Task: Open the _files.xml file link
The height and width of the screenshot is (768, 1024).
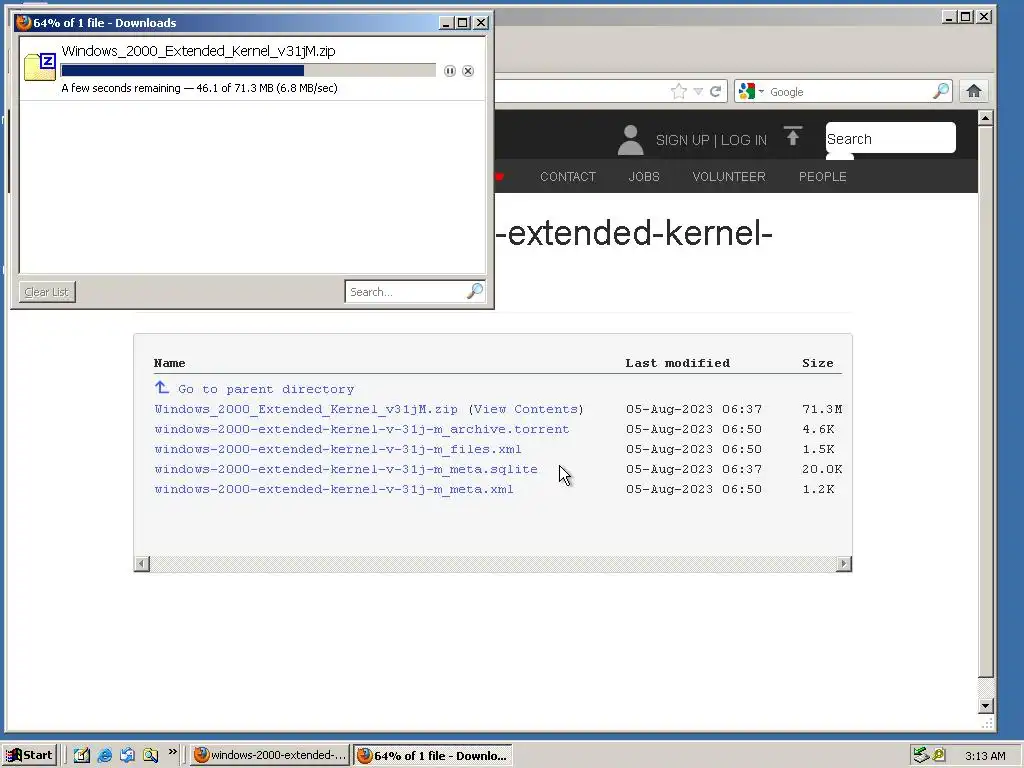Action: (338, 449)
